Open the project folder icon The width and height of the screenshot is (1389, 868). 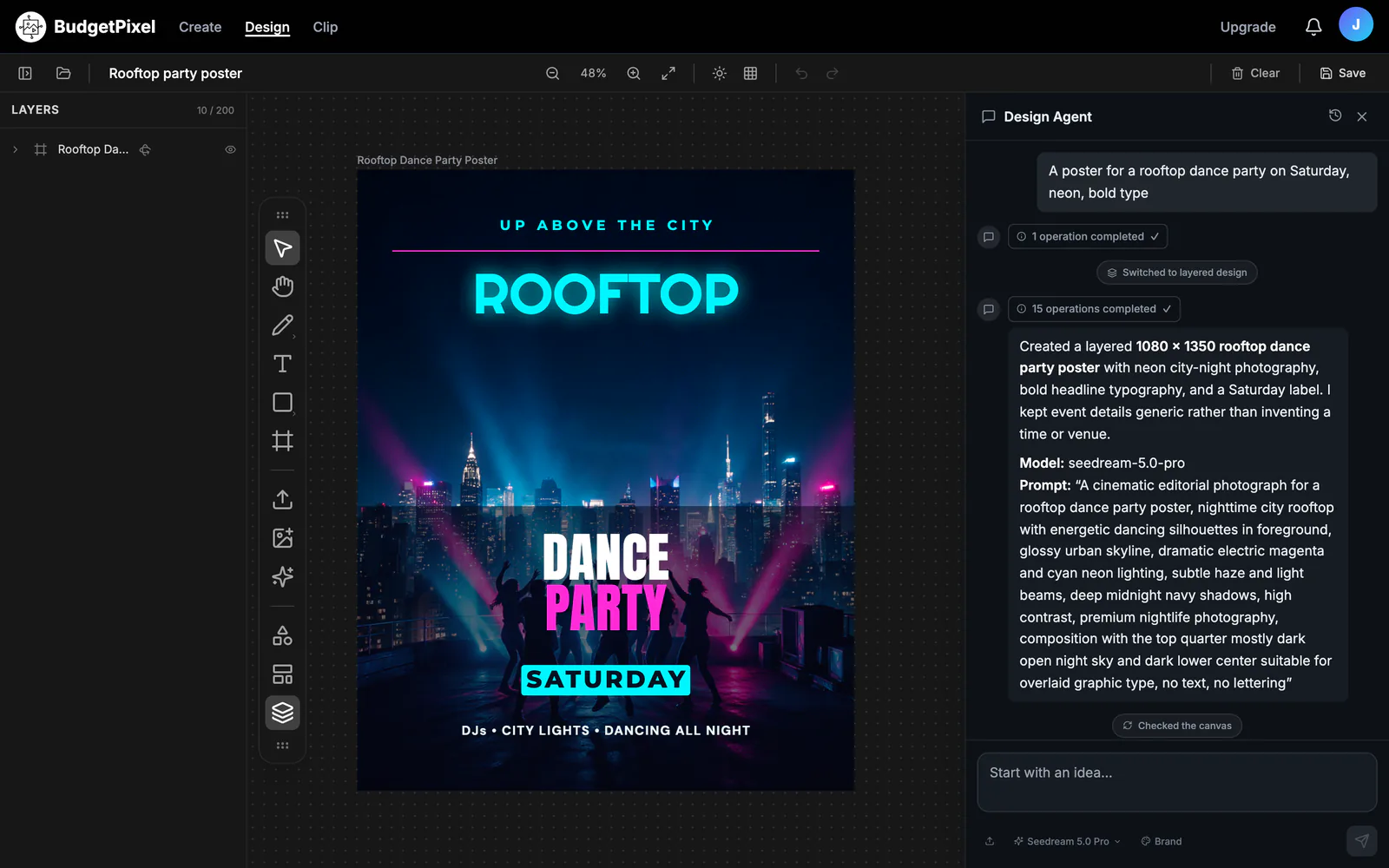click(63, 74)
